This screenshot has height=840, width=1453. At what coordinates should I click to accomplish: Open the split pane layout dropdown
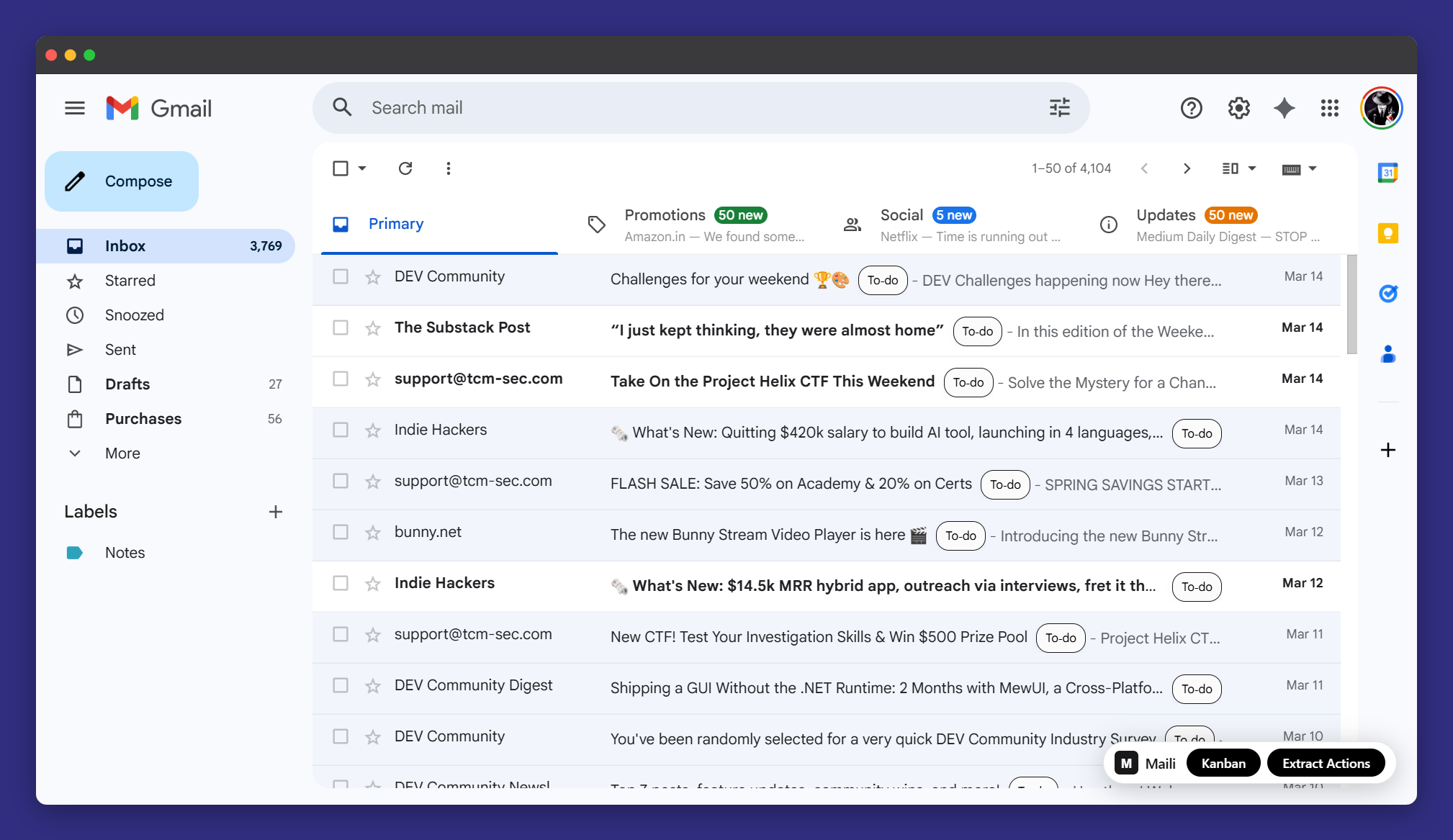[x=1238, y=168]
